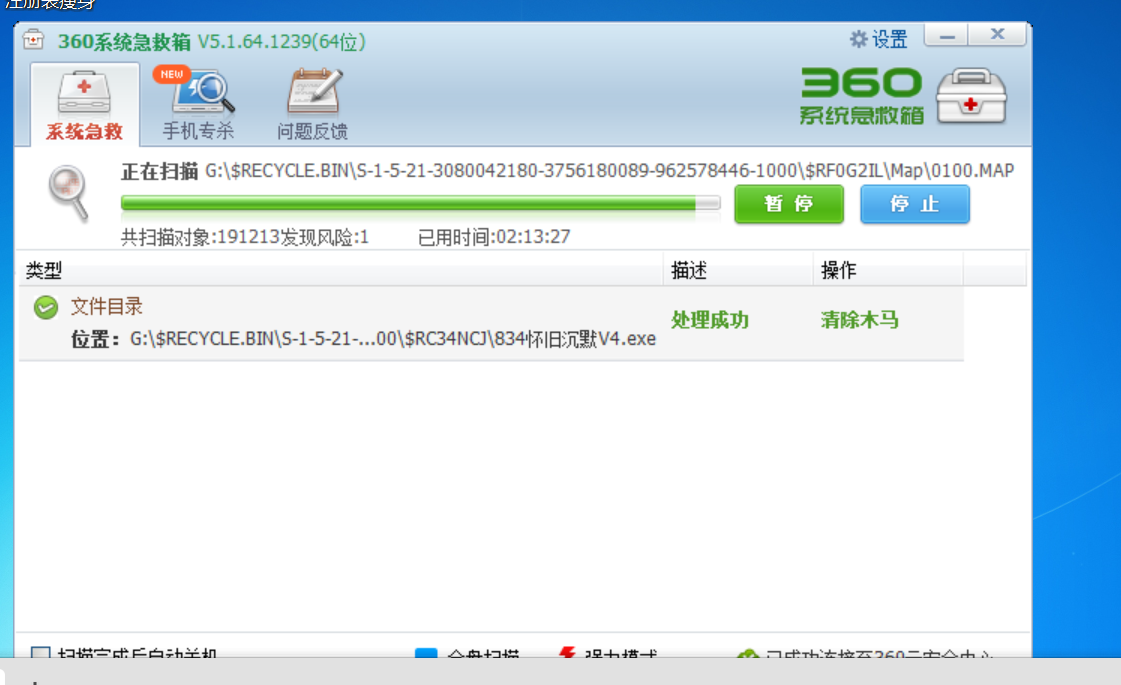Click the 处理成功 status text
Screen dimensions: 1121x685
coord(710,320)
